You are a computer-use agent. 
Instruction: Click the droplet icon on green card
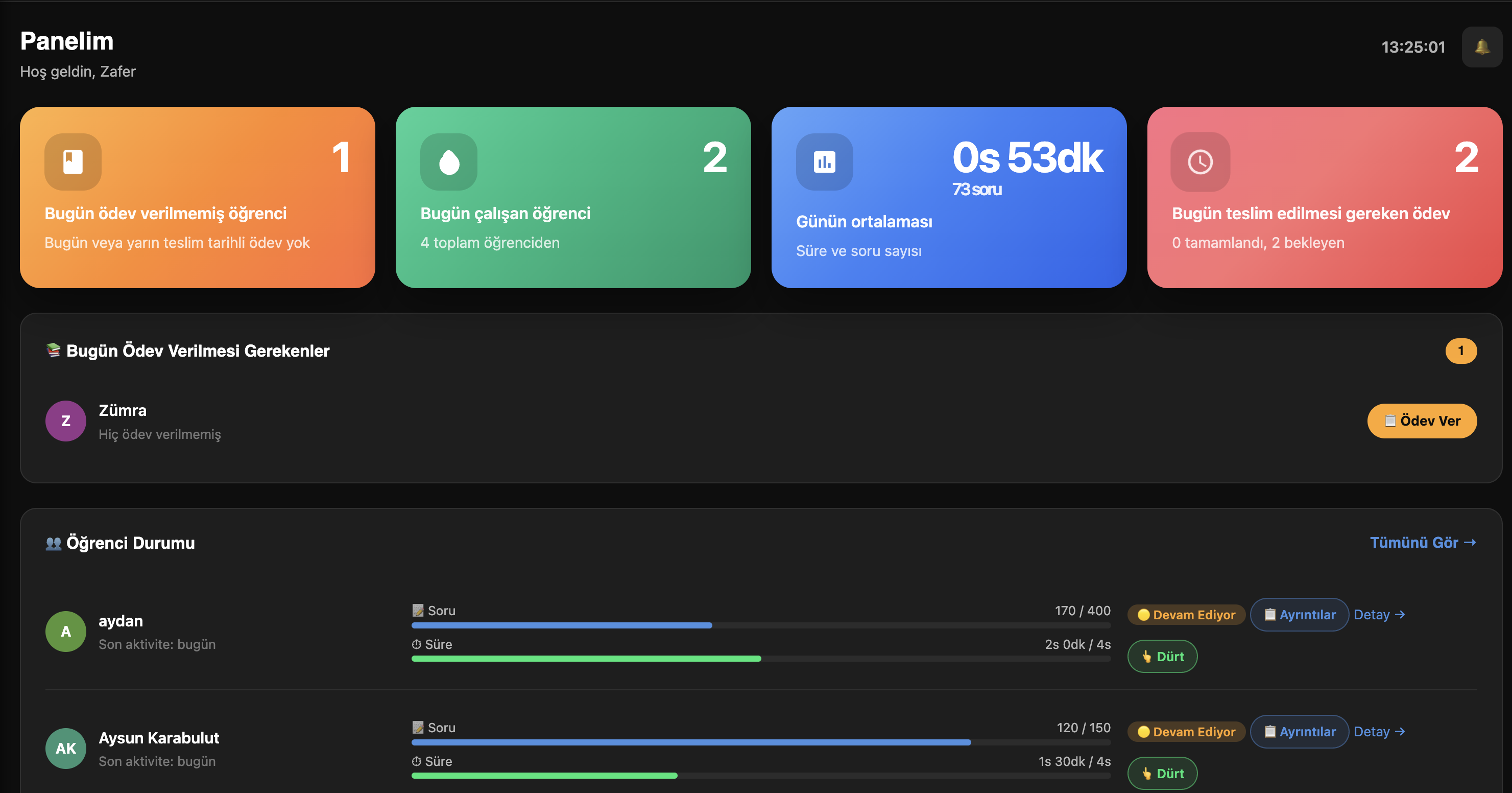(x=448, y=161)
